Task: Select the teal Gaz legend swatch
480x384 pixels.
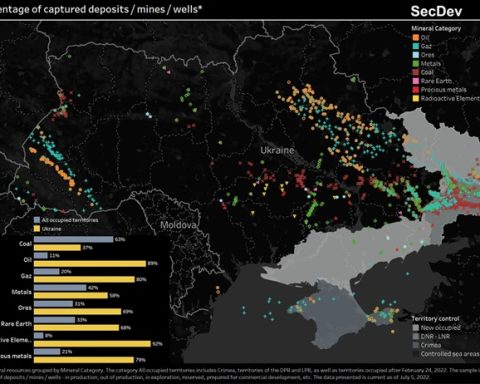Action: point(416,46)
